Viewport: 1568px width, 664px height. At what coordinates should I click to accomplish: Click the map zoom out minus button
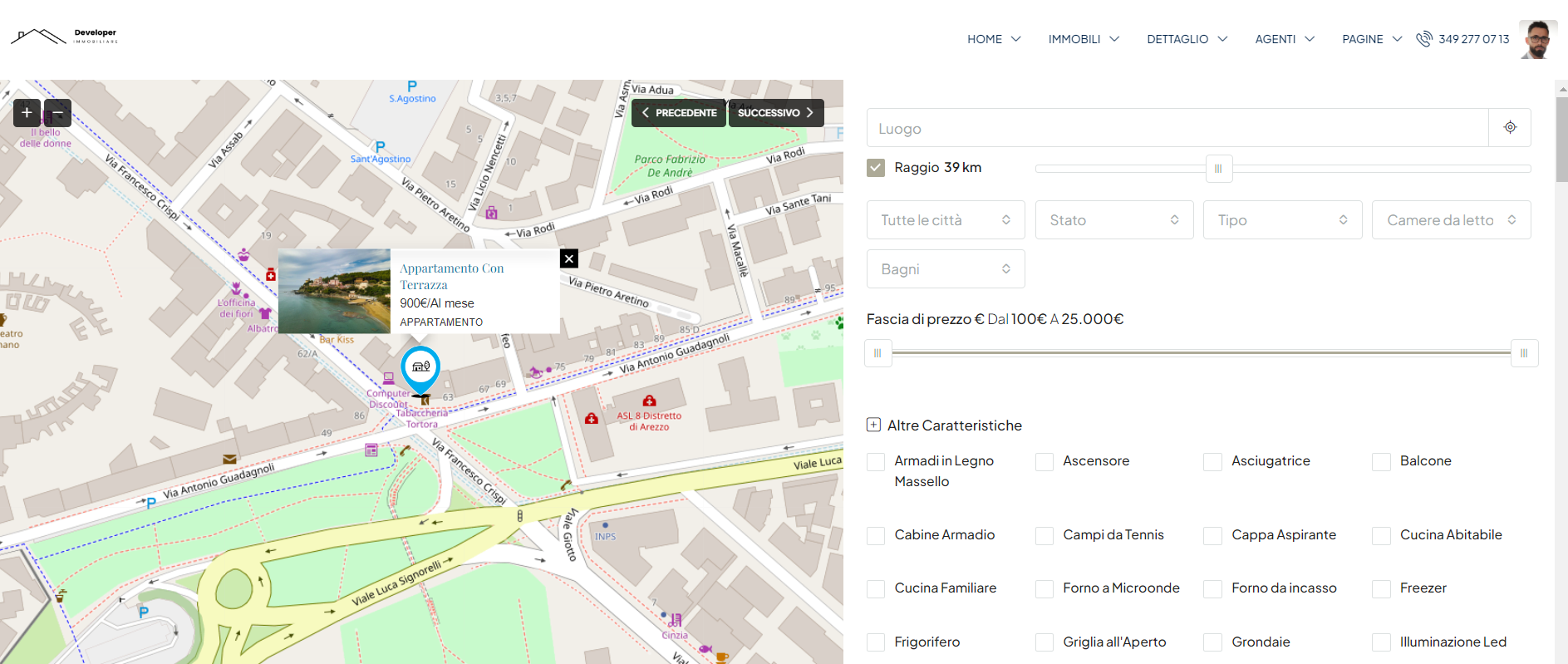(58, 113)
